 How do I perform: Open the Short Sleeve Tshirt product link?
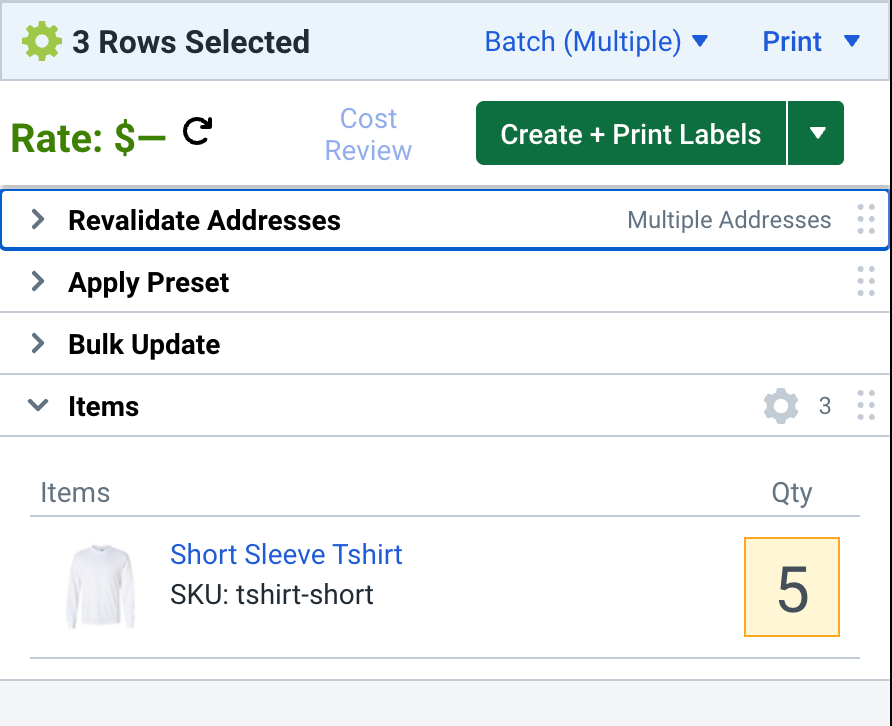click(286, 554)
